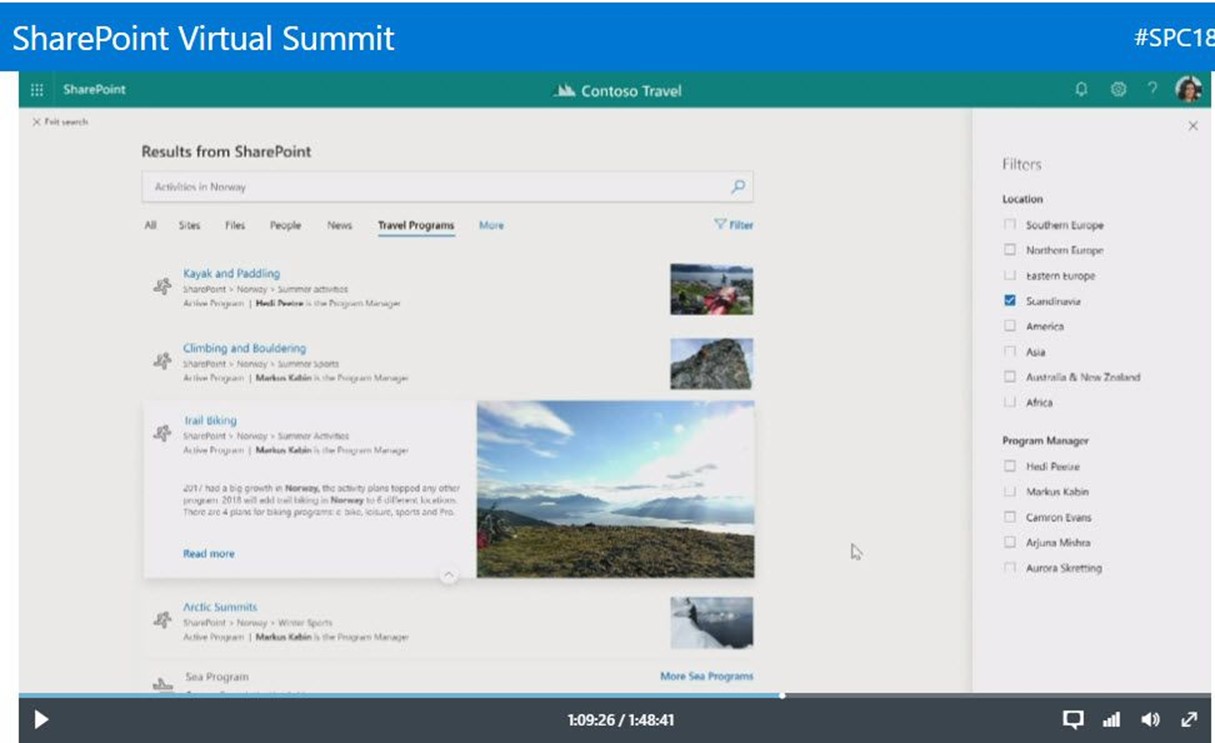
Task: Toggle the Africa checkbox
Action: pyautogui.click(x=1009, y=402)
